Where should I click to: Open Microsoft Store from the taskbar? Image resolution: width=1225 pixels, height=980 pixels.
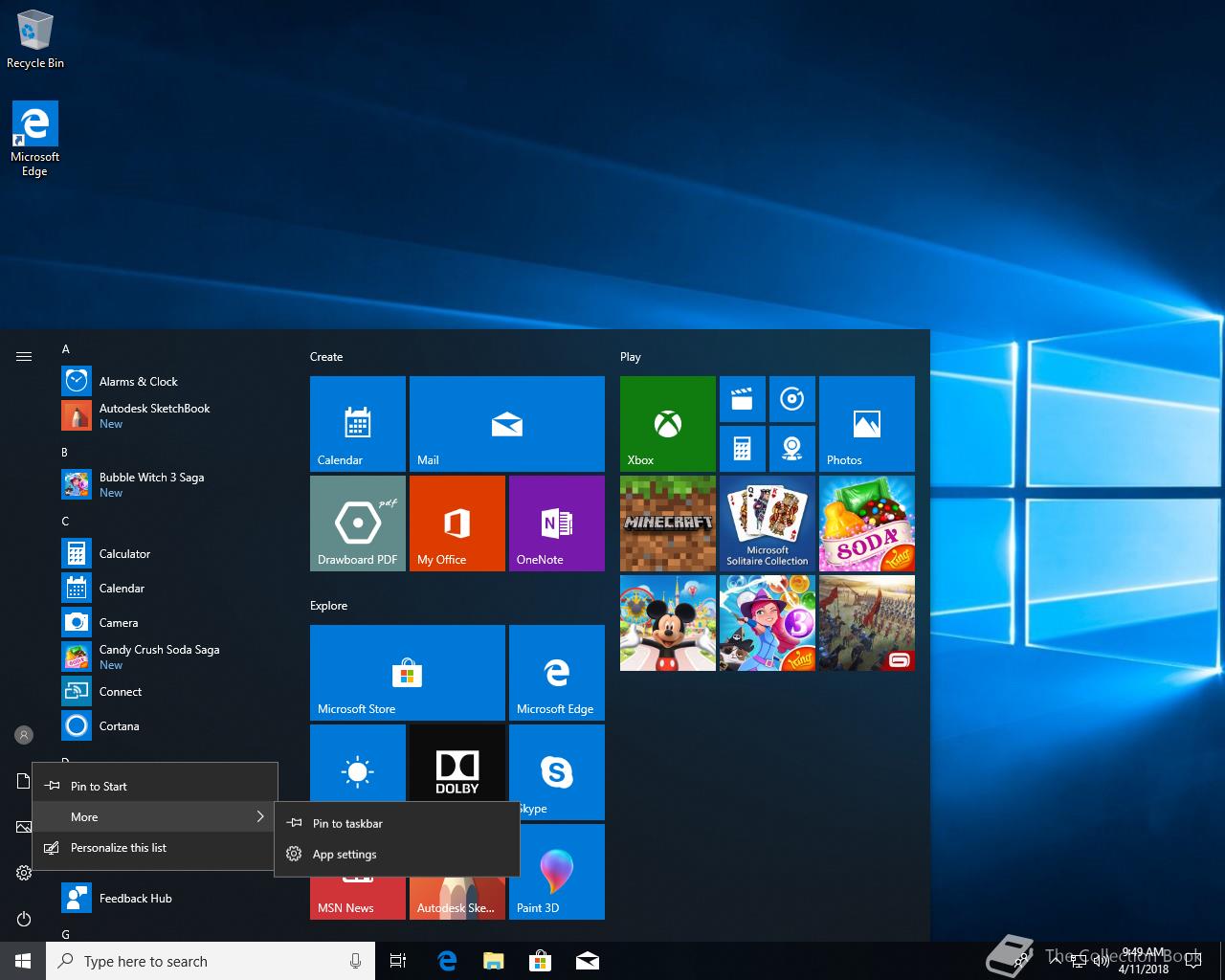(x=540, y=961)
